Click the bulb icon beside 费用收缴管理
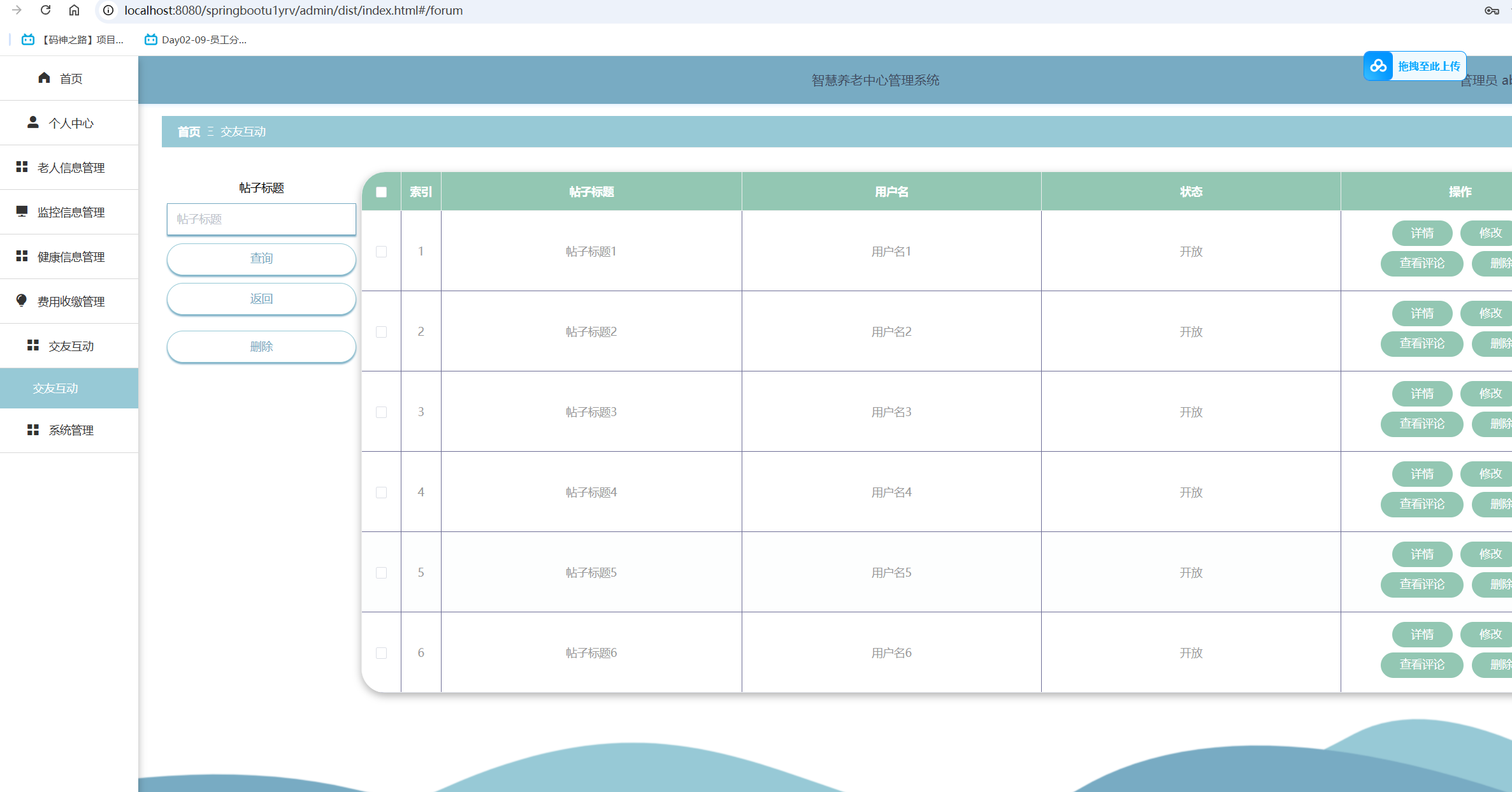 [x=22, y=300]
